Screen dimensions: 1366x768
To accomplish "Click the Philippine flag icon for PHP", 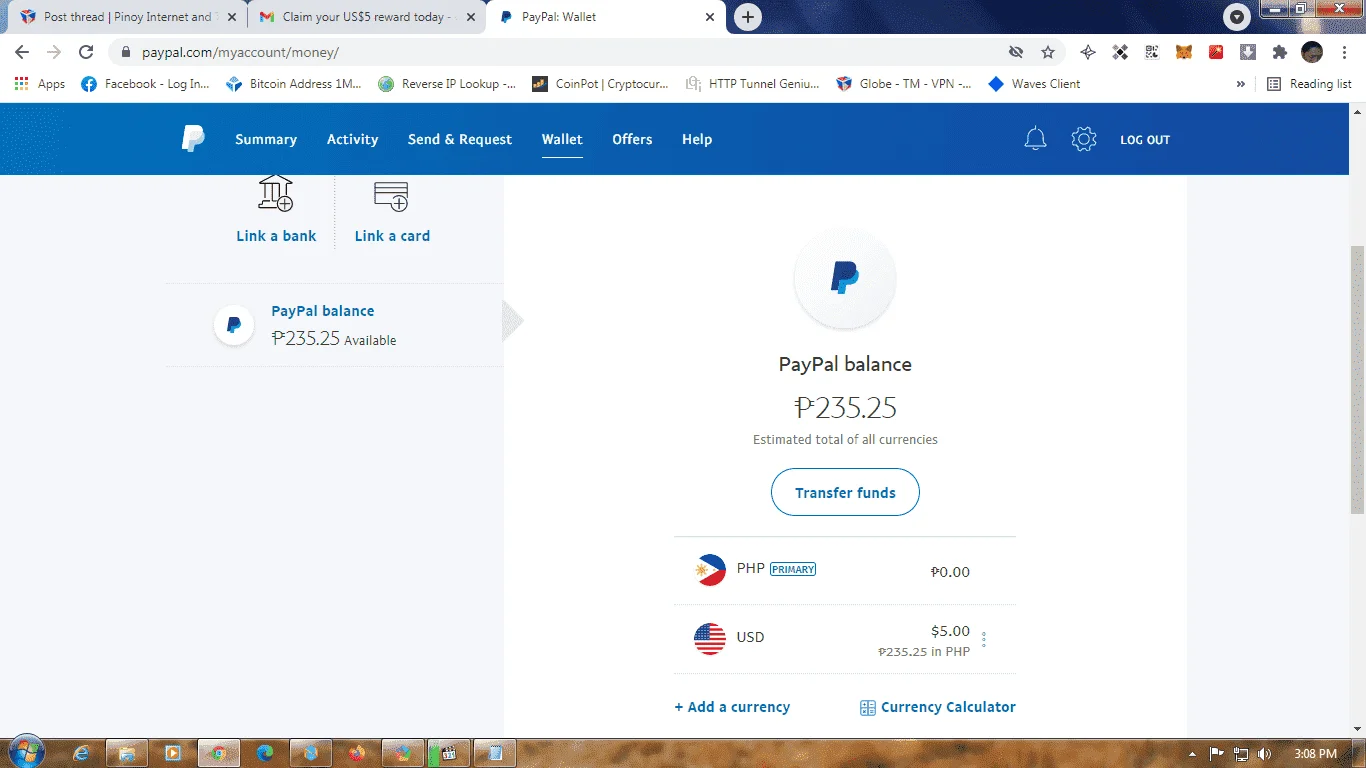I will pyautogui.click(x=710, y=570).
